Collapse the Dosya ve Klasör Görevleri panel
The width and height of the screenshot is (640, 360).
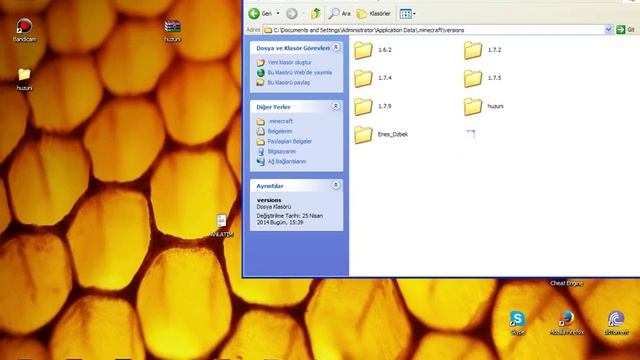336,47
